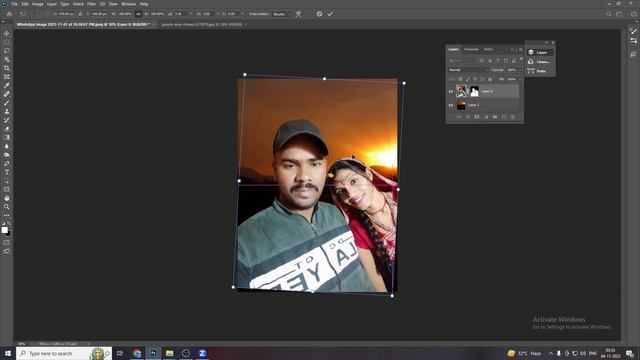The width and height of the screenshot is (640, 360).
Task: Open the Edit Toolbar three-dots menu
Action: tap(7, 215)
